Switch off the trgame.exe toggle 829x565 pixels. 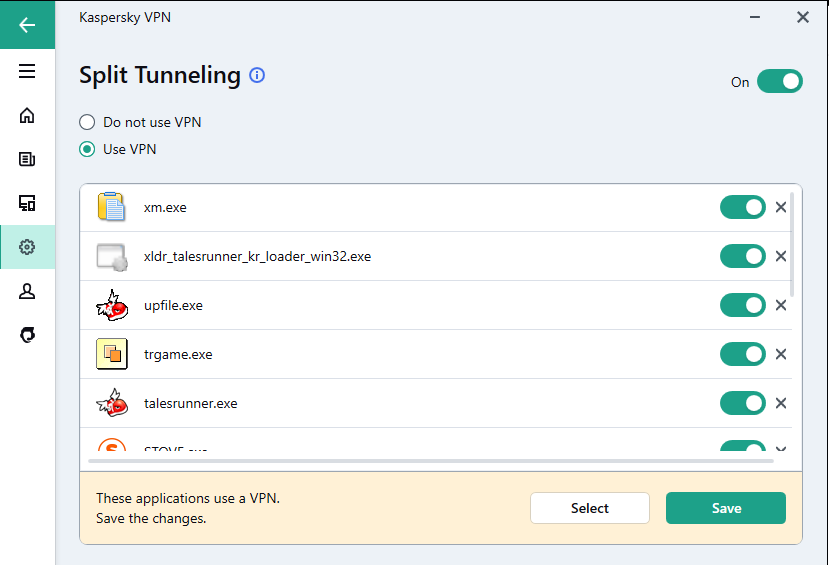(x=742, y=354)
